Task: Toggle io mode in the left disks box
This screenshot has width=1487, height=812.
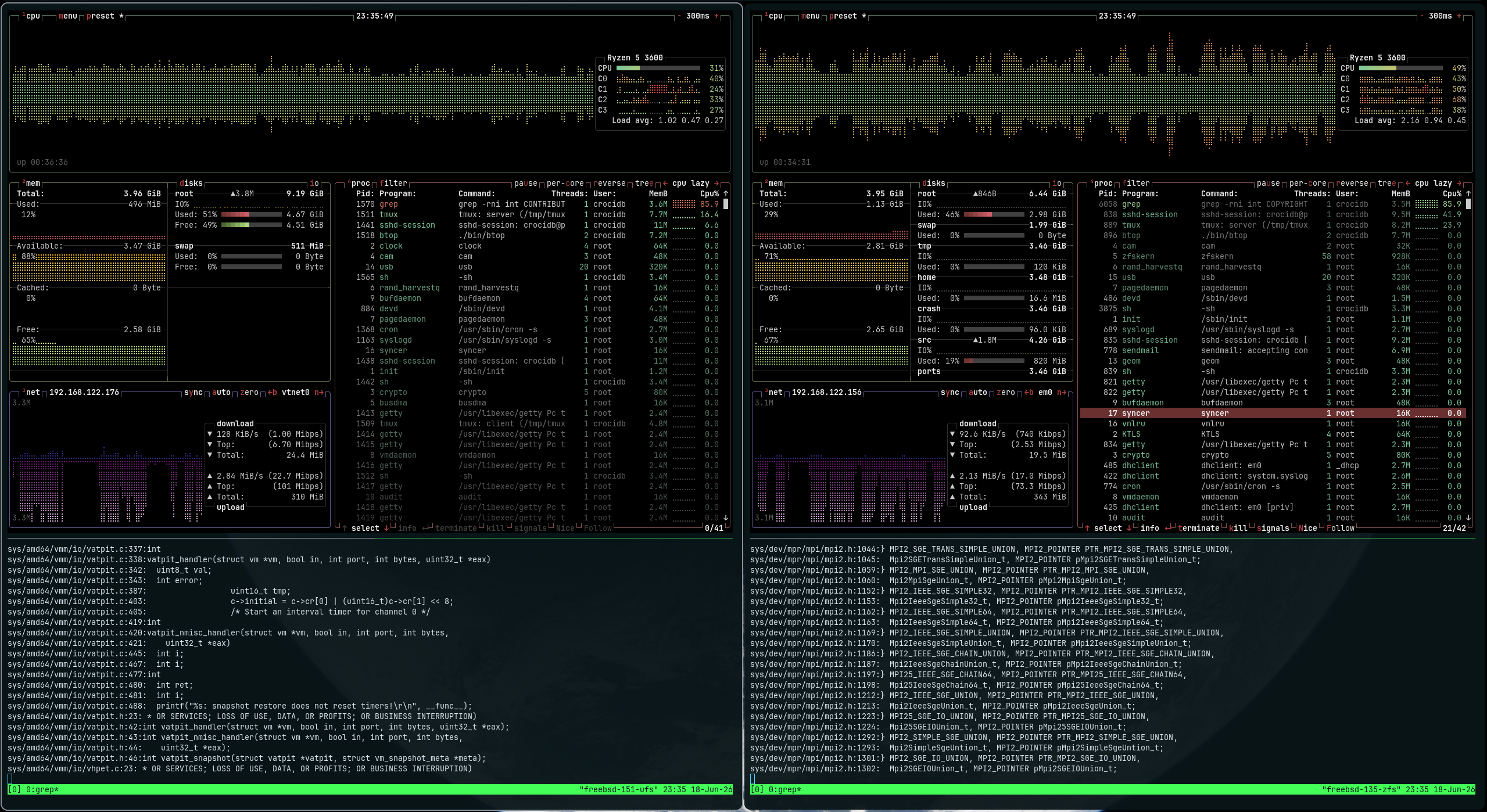Action: click(314, 183)
